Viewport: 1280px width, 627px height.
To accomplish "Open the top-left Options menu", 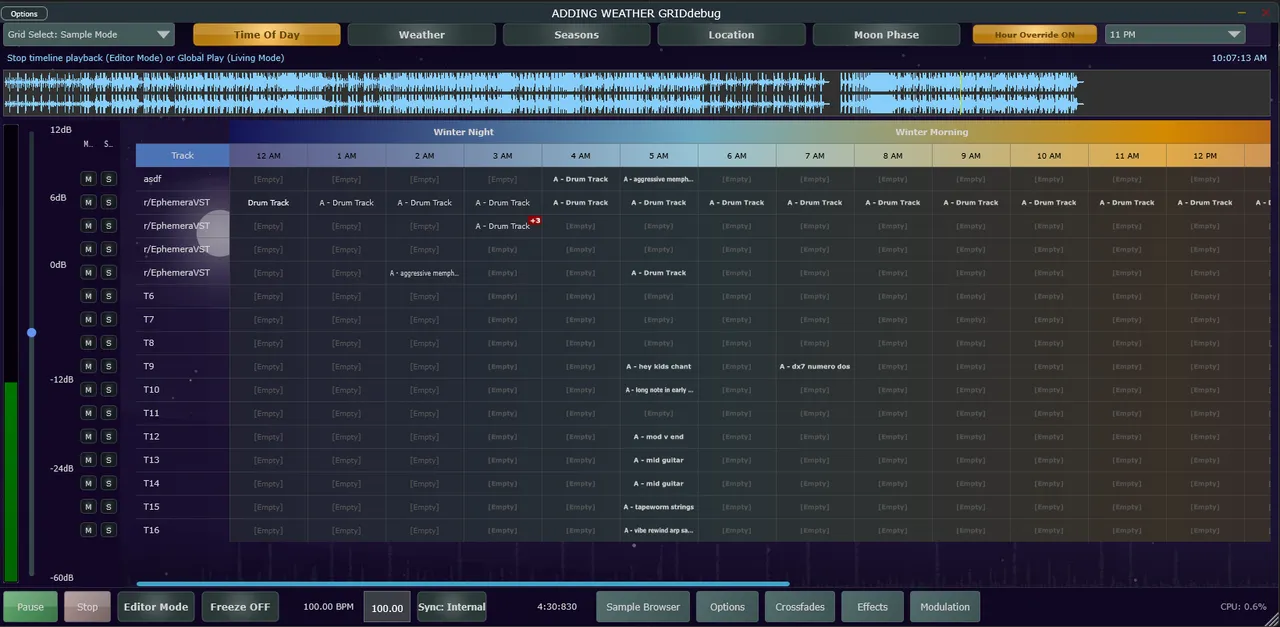I will click(24, 14).
